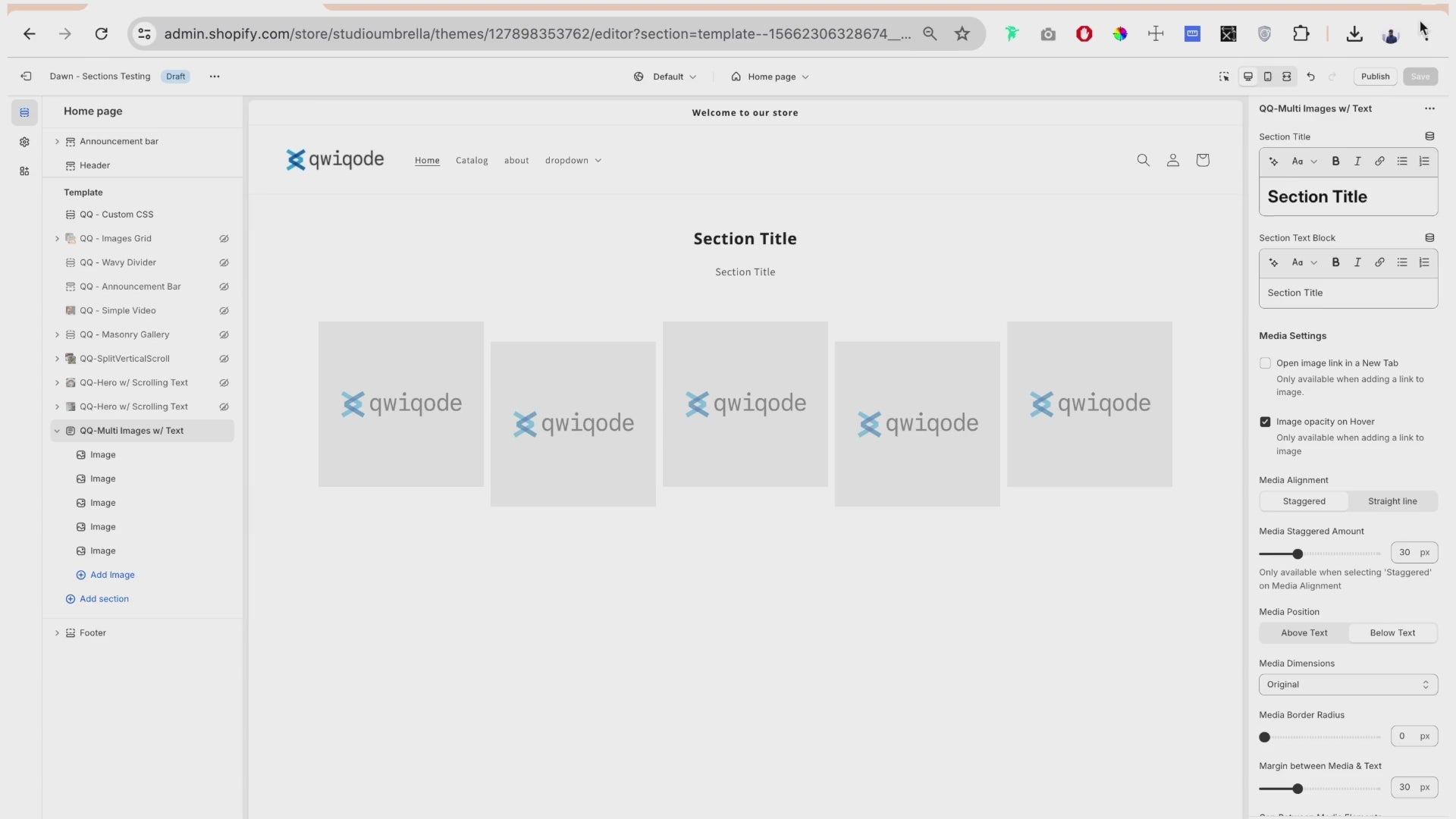Screen dimensions: 1456x819
Task: Connect dynamic source for Section Title
Action: [1429, 136]
